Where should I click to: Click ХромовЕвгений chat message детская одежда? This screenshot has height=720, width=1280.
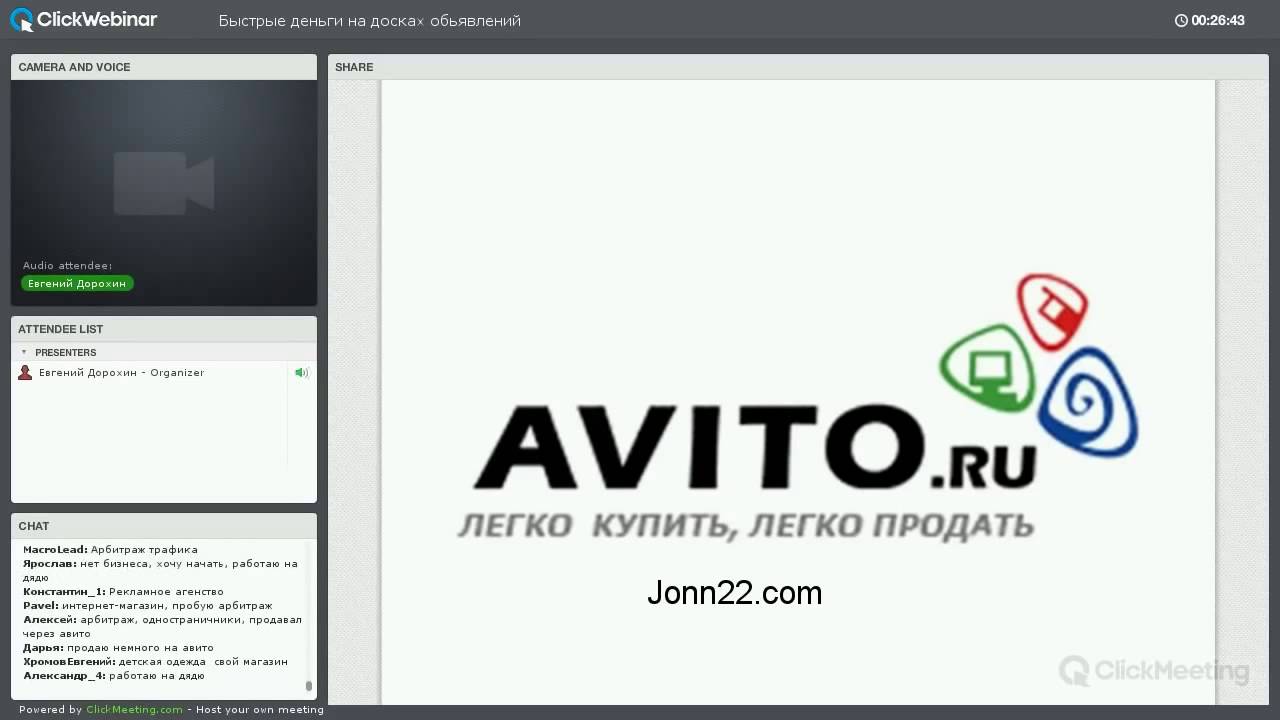[155, 662]
